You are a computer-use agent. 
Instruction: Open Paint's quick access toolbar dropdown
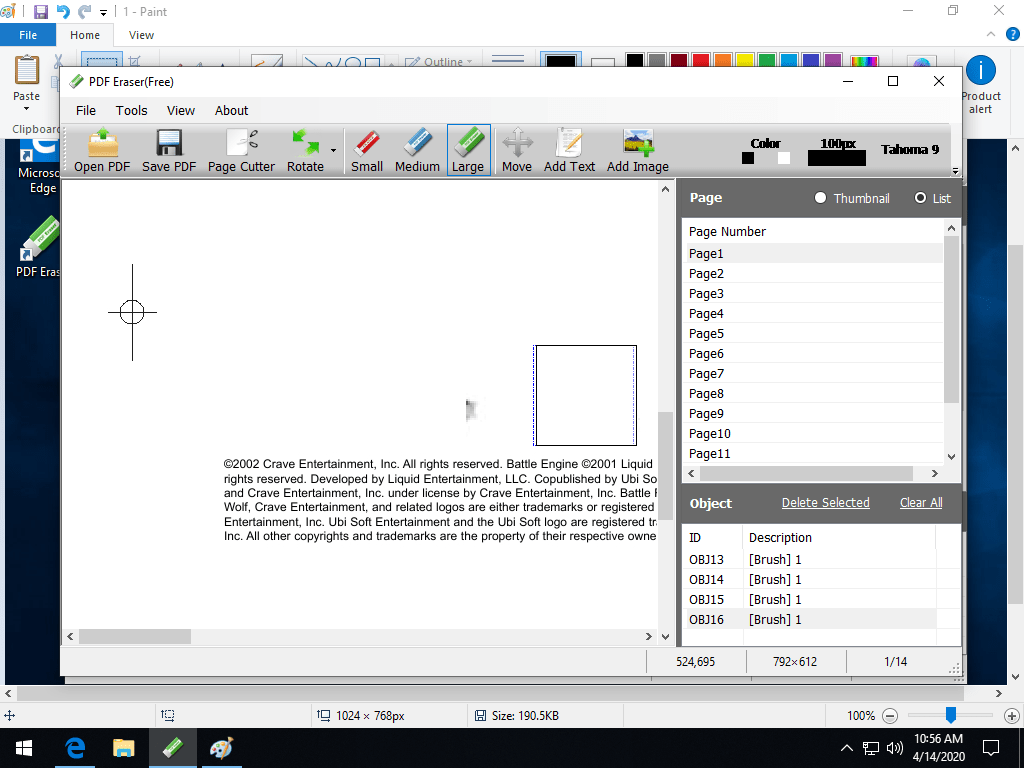(x=103, y=12)
